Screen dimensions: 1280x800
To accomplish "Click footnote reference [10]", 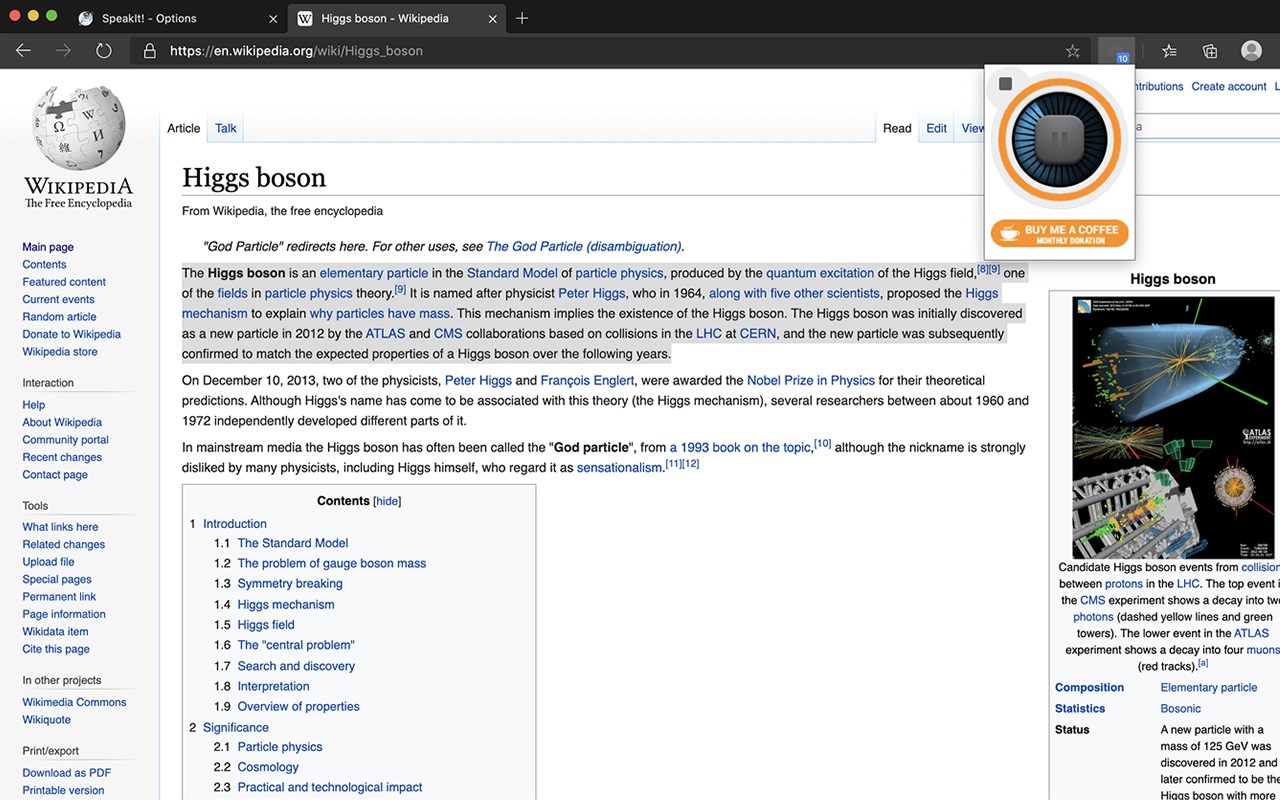I will pos(823,443).
